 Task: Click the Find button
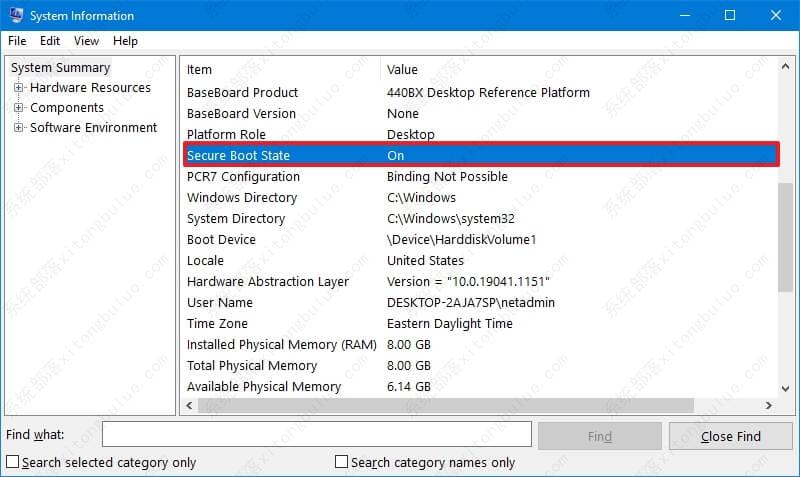[x=599, y=436]
